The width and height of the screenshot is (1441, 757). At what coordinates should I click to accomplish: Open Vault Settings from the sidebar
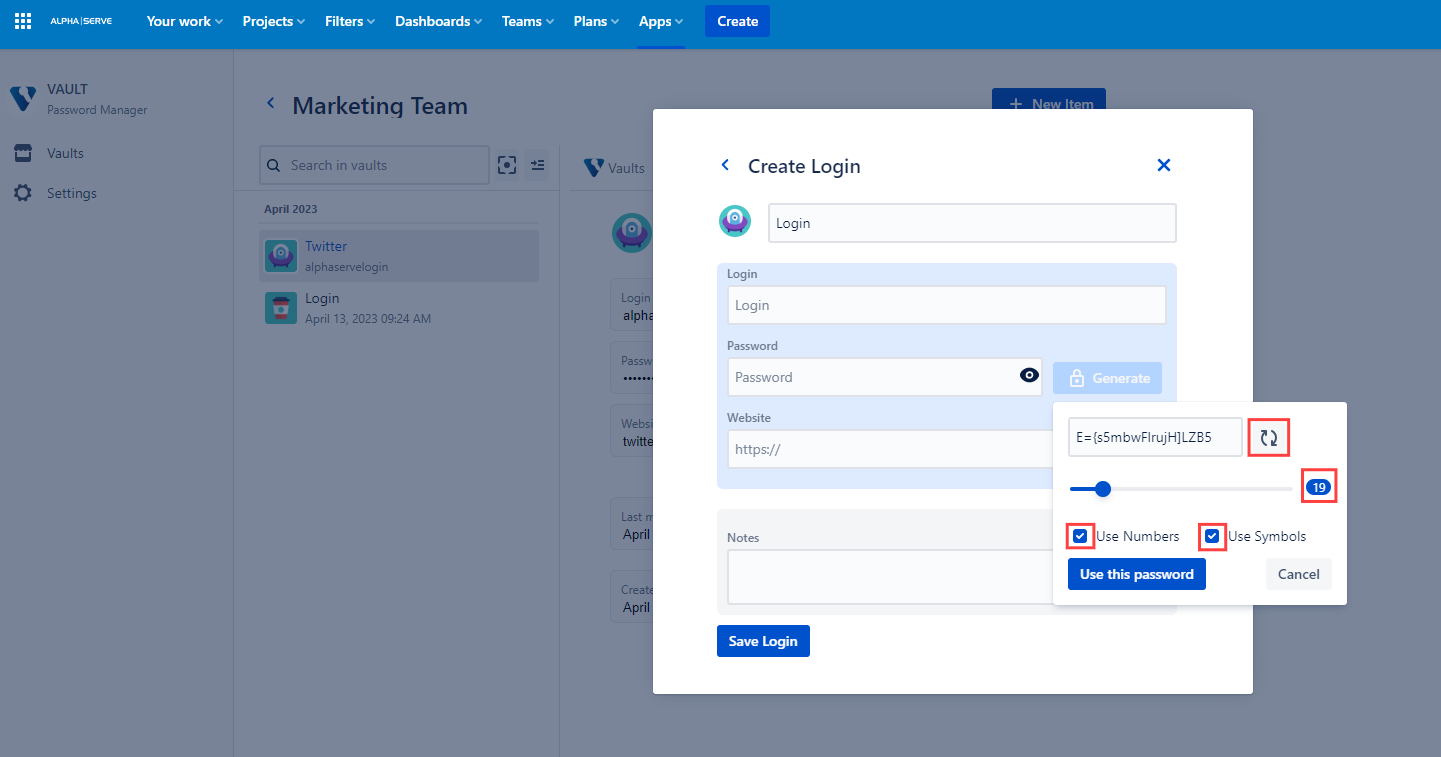click(69, 192)
